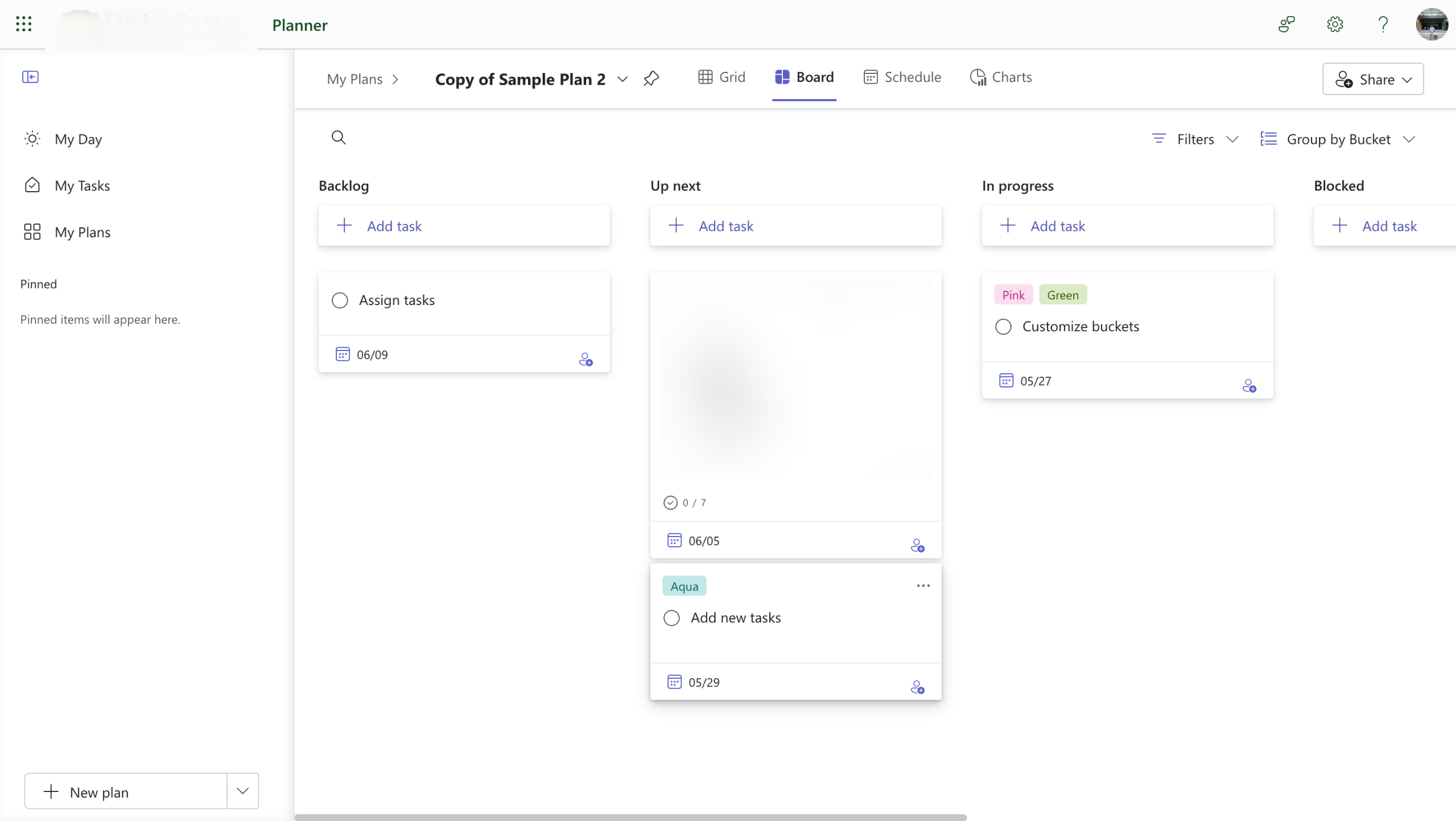Pin the Copy of Sample Plan 2

[651, 79]
